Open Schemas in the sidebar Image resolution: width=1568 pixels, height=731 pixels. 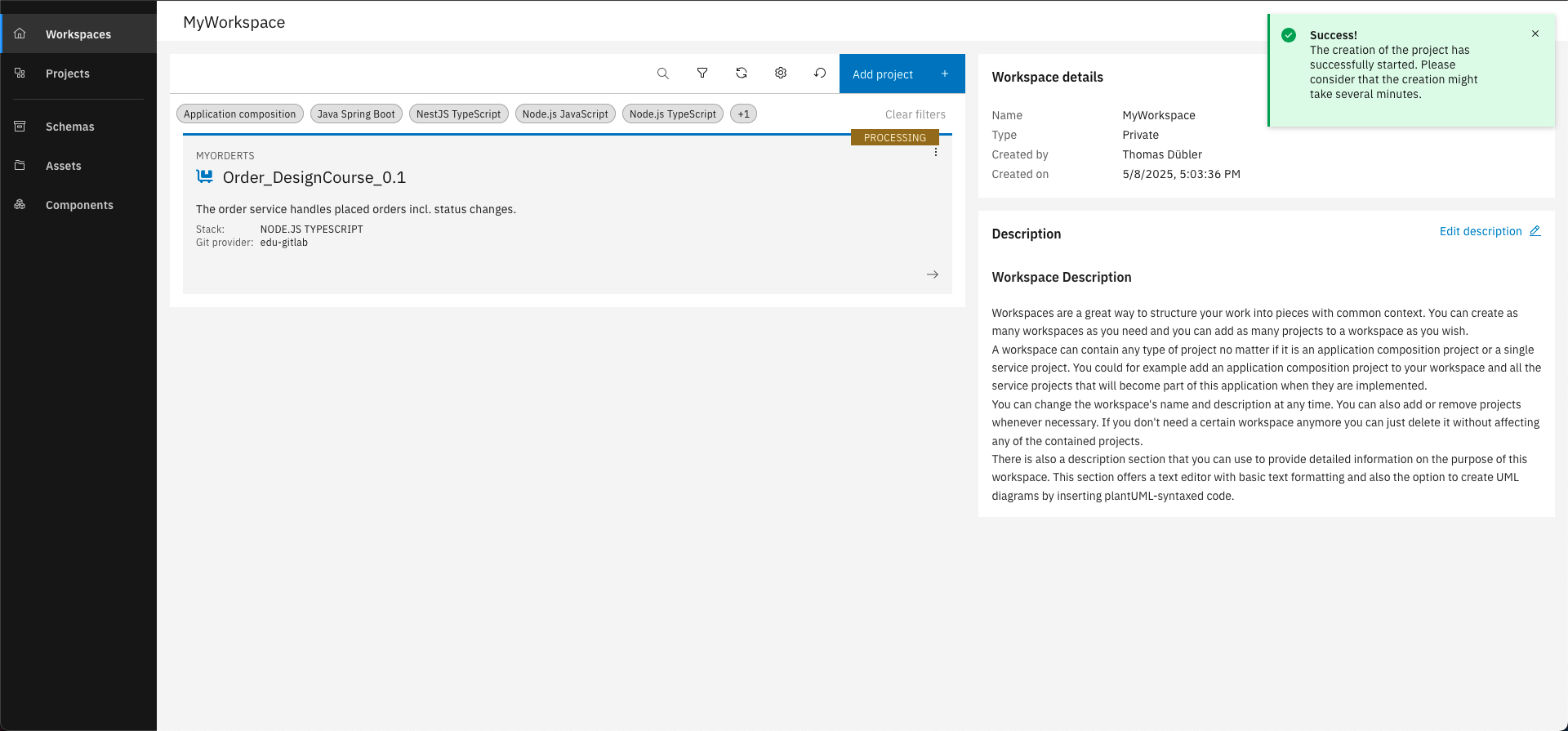tap(78, 127)
